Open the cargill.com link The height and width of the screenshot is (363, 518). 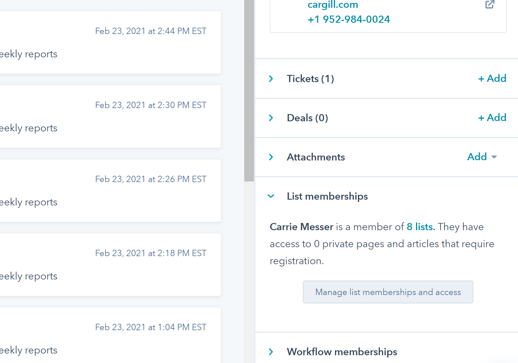point(333,5)
